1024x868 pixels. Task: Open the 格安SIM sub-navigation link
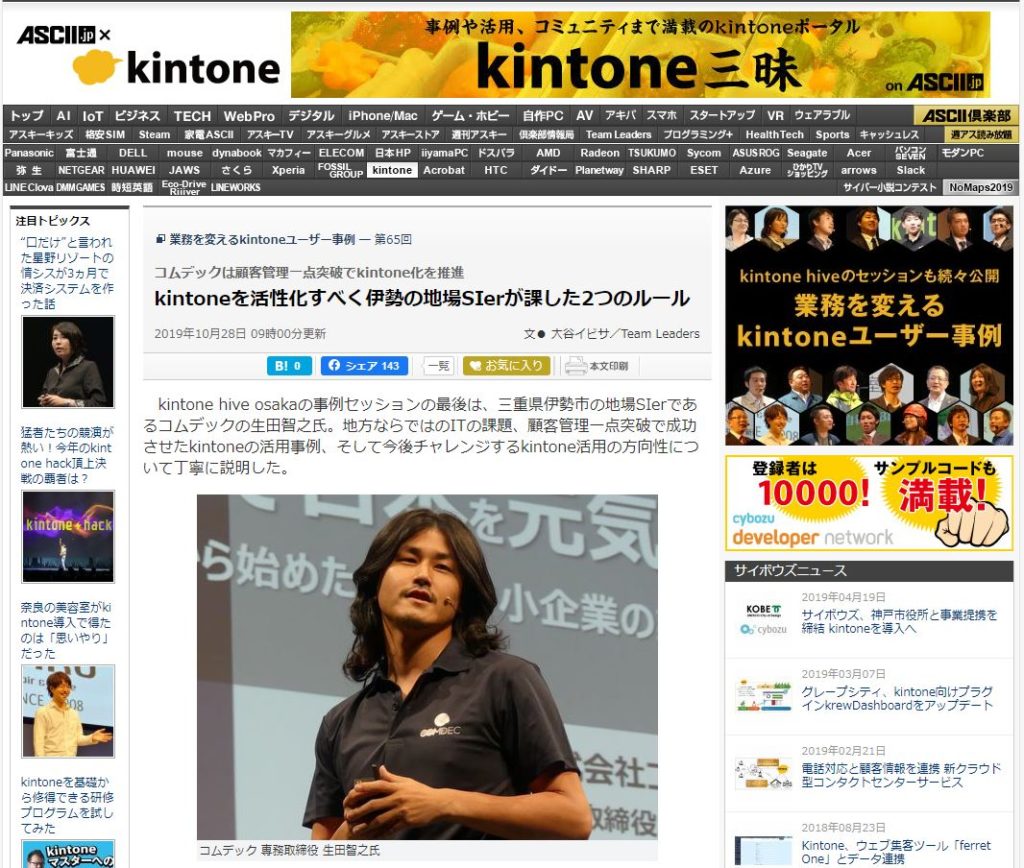point(104,135)
